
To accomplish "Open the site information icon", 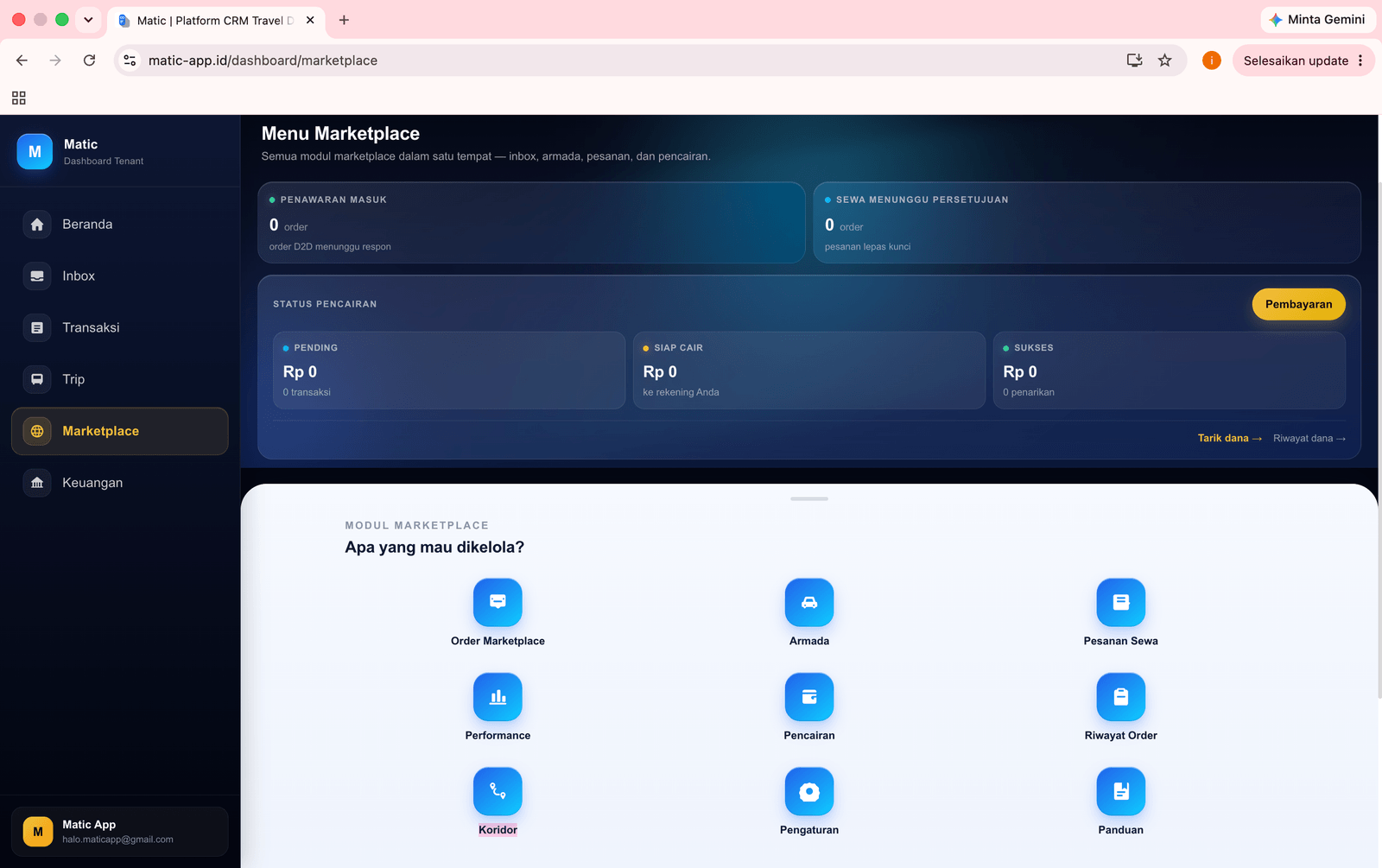I will pos(130,60).
